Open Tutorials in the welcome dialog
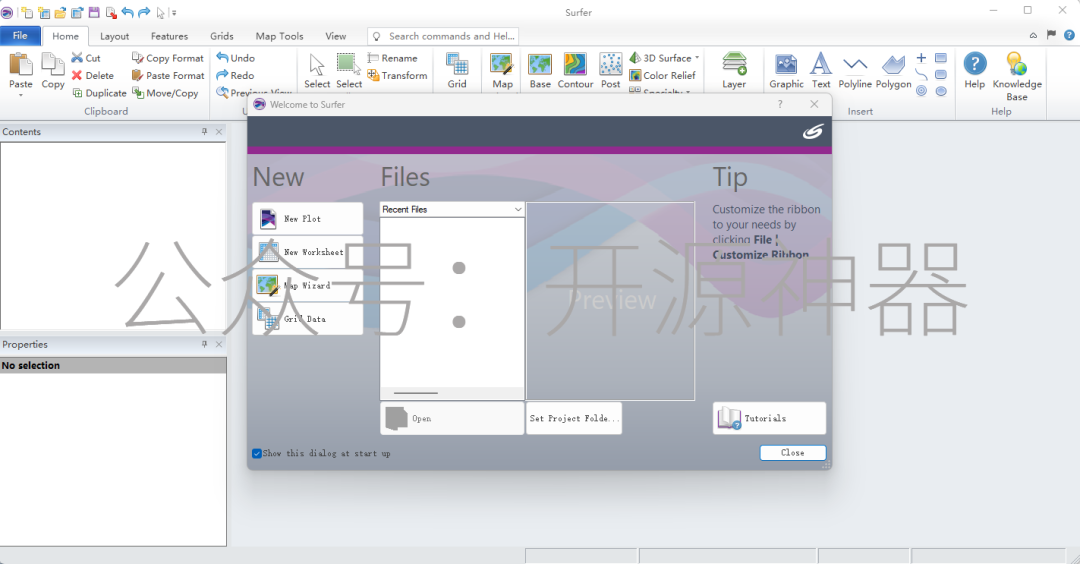The image size is (1080, 564). (x=769, y=418)
